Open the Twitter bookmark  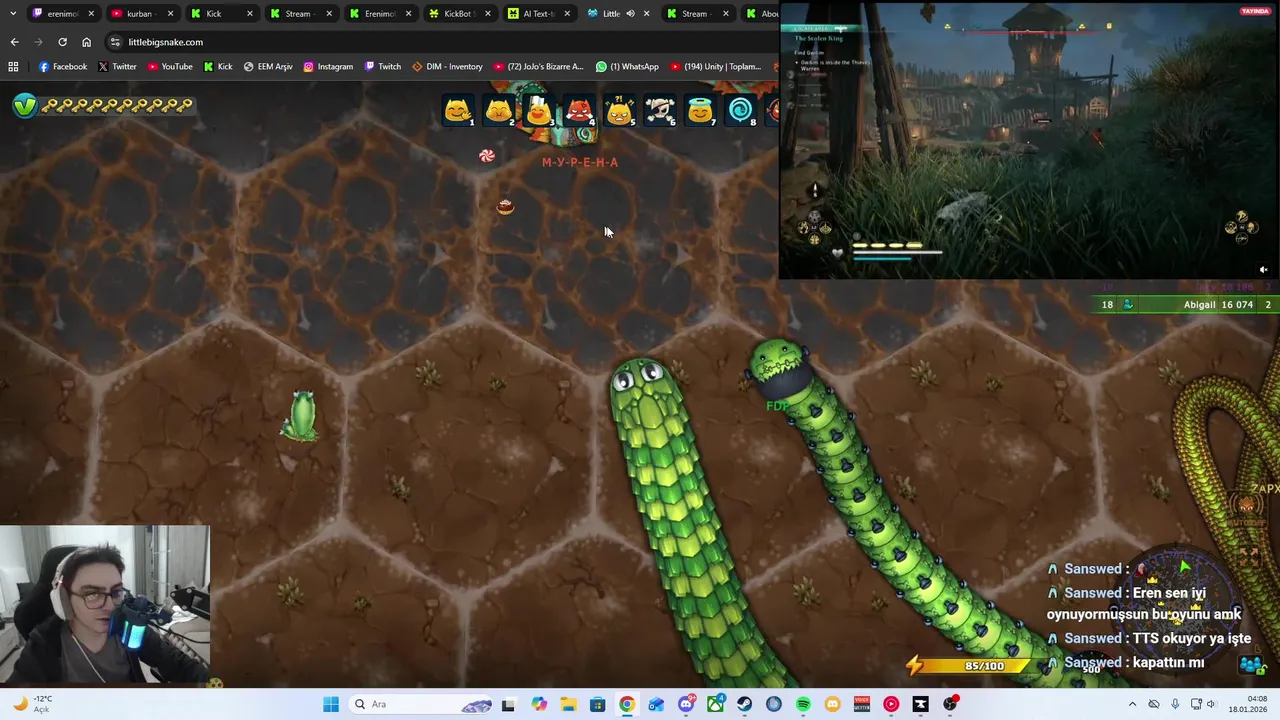(117, 67)
